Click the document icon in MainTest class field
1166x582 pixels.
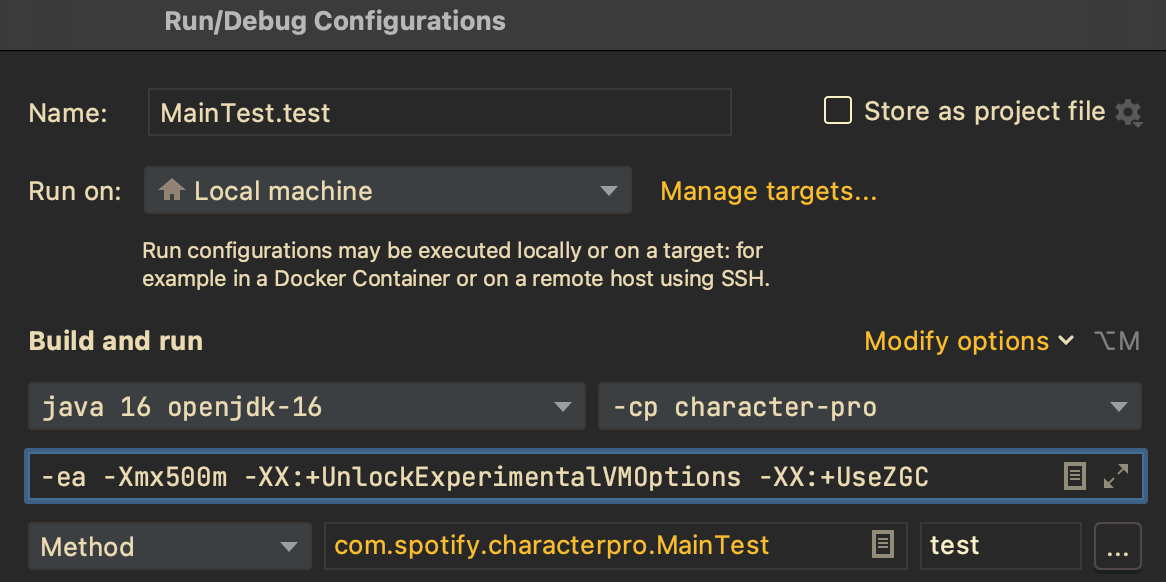(882, 545)
